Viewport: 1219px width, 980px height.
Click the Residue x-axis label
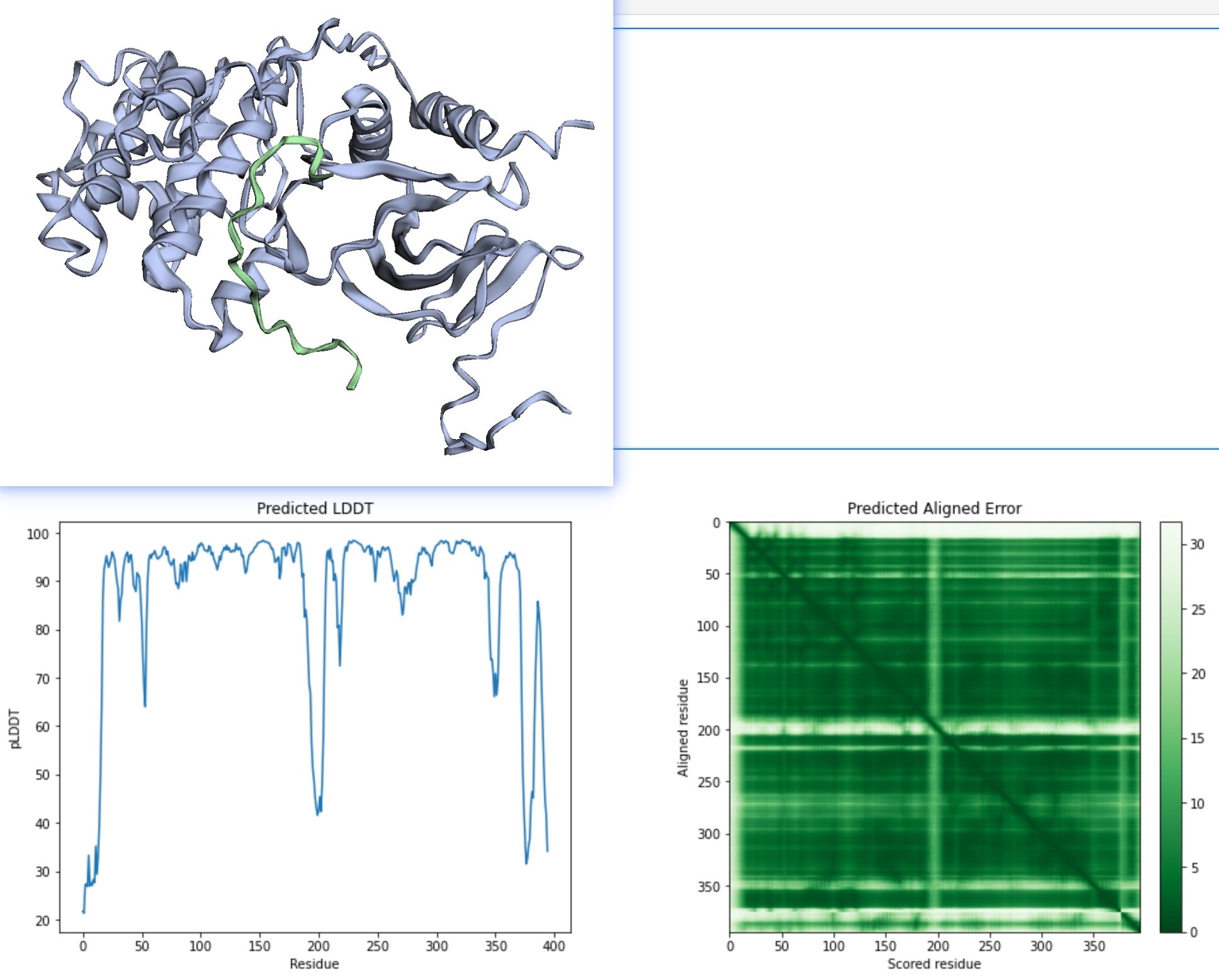tap(314, 964)
